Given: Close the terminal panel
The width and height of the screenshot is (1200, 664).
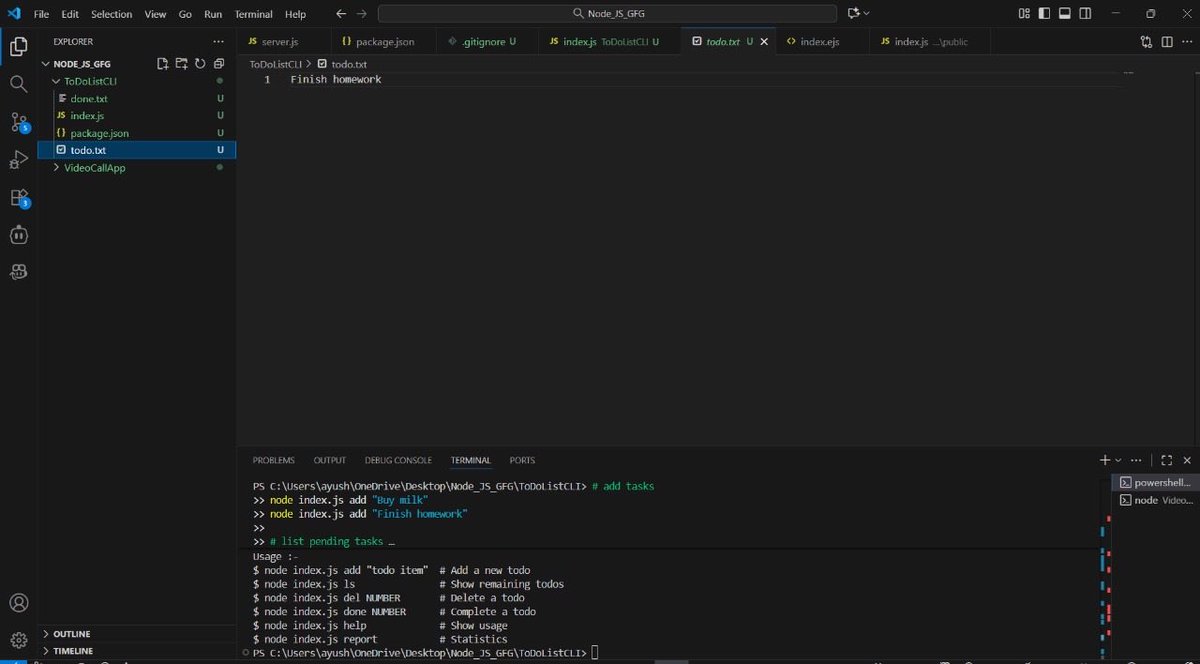Looking at the screenshot, I should (1187, 460).
